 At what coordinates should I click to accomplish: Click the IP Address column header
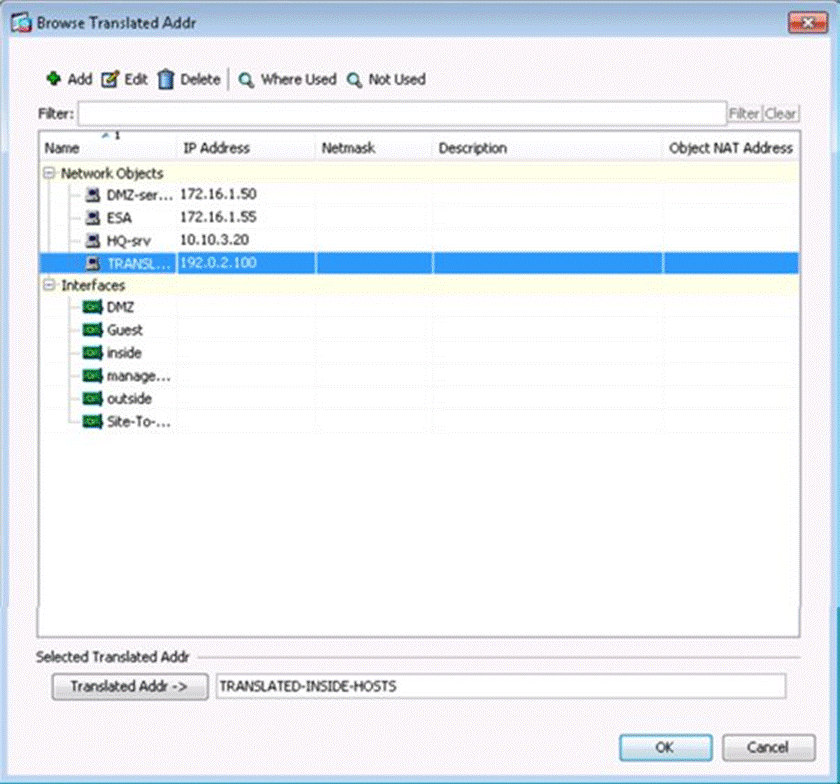pyautogui.click(x=246, y=148)
